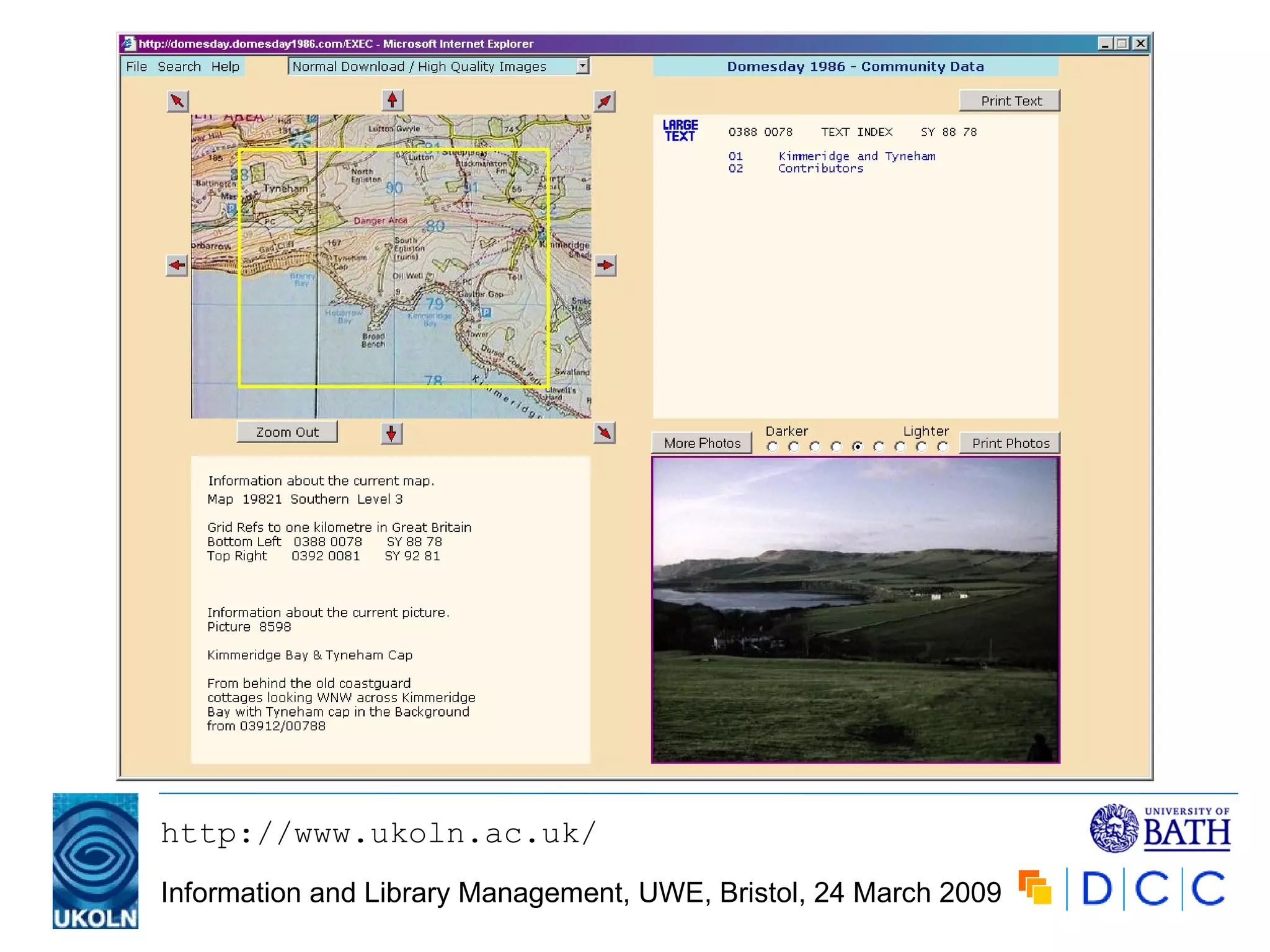Pan map north-east with diagonal arrow
Image resolution: width=1270 pixels, height=952 pixels.
pyautogui.click(x=605, y=101)
